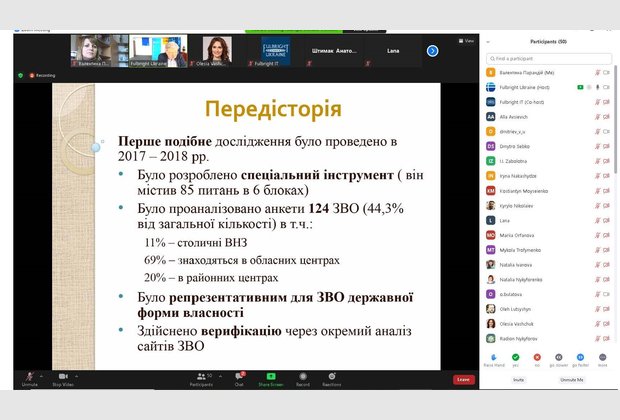The image size is (620, 420).
Task: Click Raise Hand in participants panel
Action: pyautogui.click(x=494, y=360)
